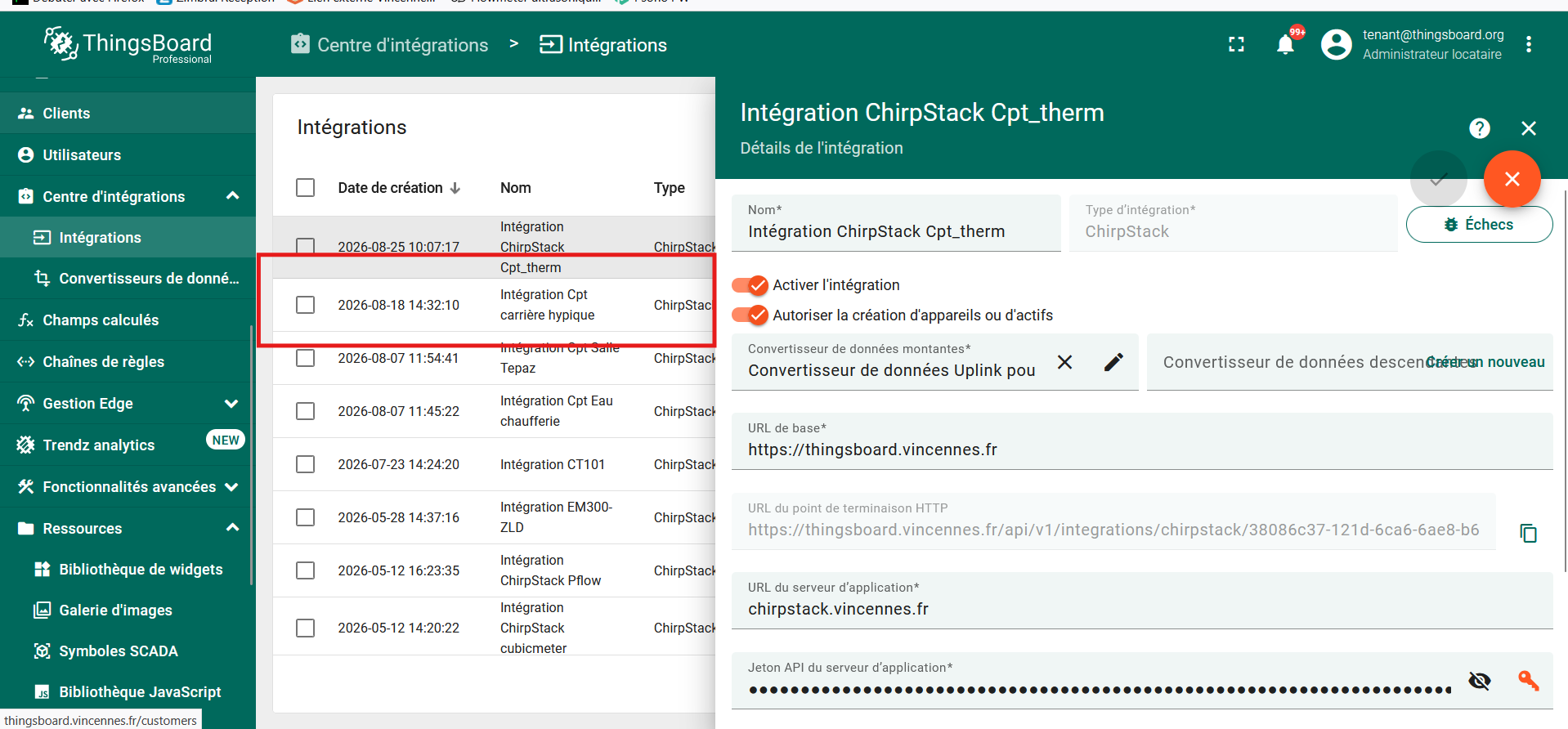Sort by the Type column header
Viewport: 1568px width, 729px height.
coord(670,188)
